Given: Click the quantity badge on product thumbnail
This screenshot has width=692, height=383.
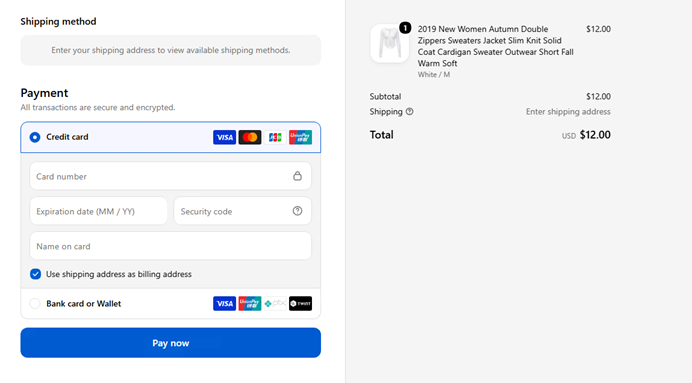Looking at the screenshot, I should [405, 28].
